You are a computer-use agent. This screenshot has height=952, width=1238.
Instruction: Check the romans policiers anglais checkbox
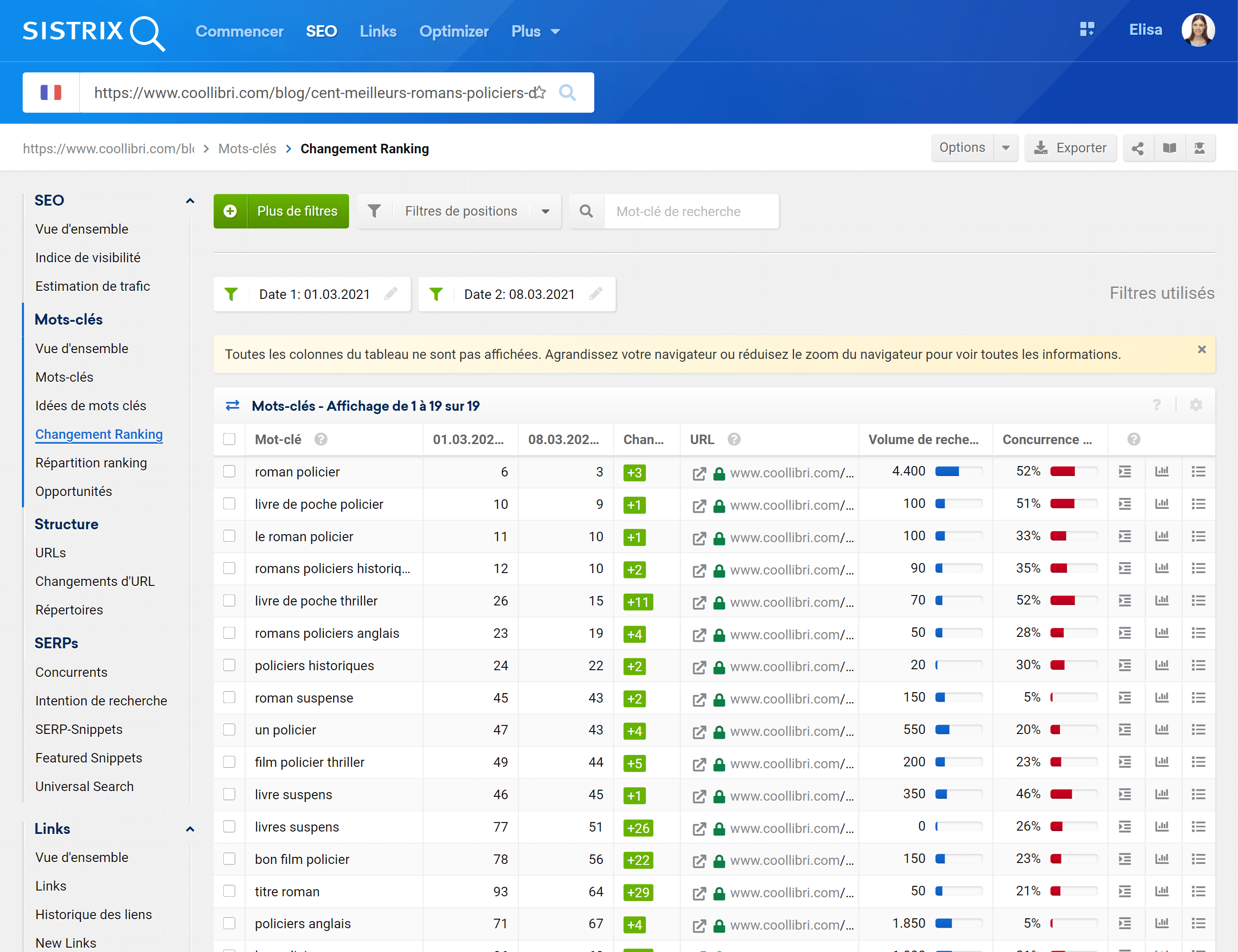coord(229,633)
